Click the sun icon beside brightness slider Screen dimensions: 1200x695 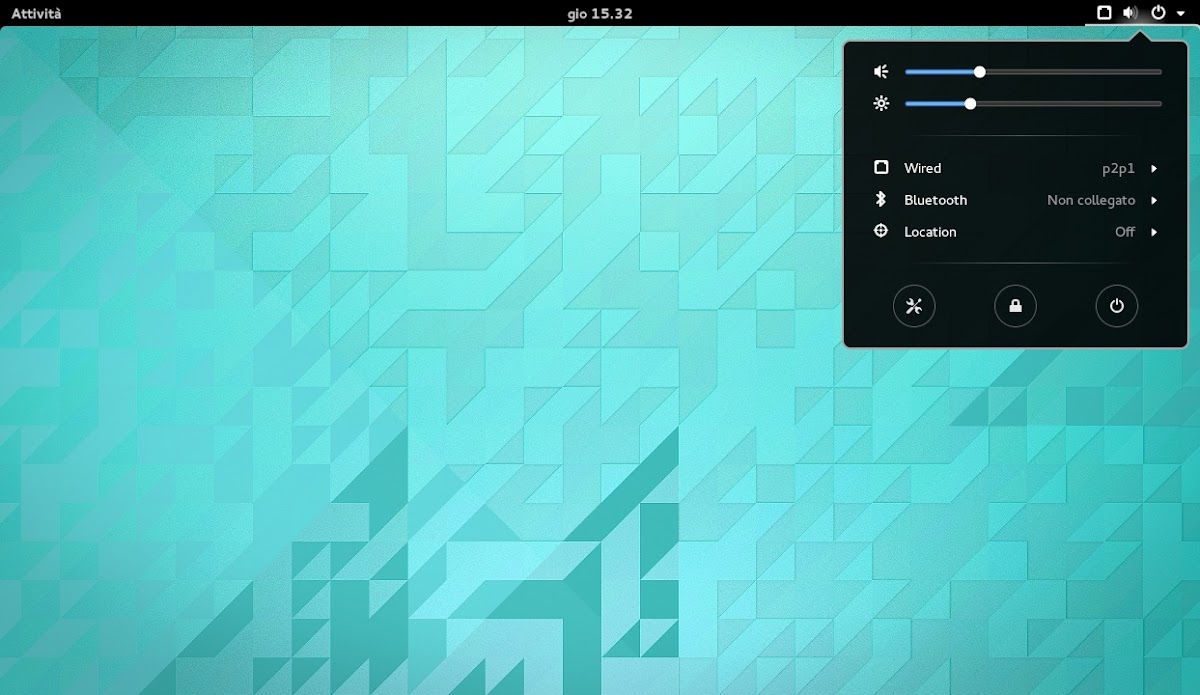[x=881, y=104]
